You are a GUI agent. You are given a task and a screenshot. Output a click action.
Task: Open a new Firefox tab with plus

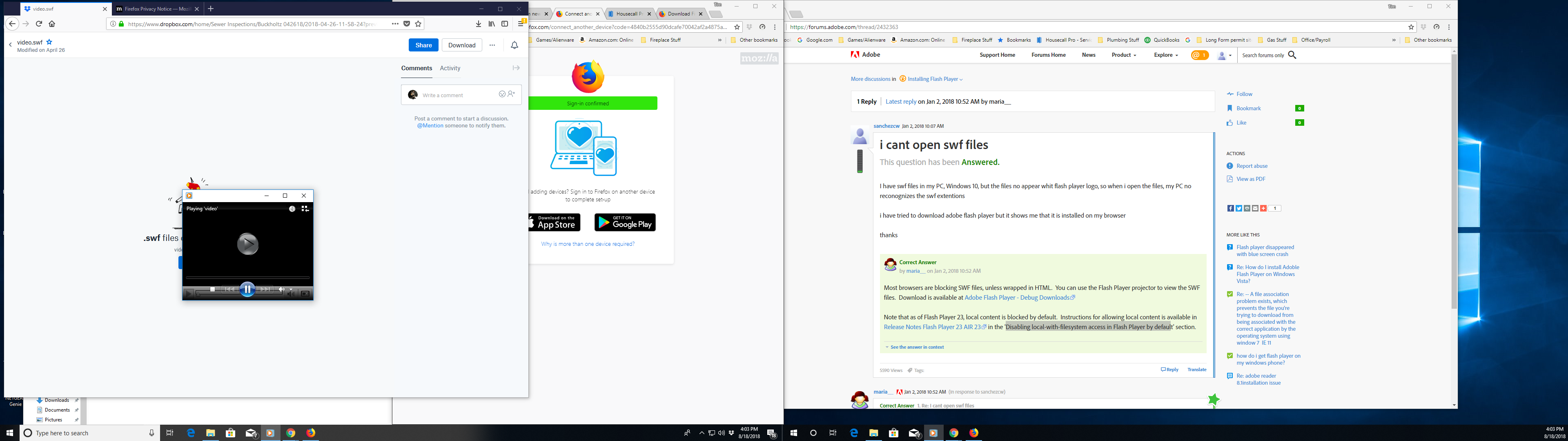(211, 9)
